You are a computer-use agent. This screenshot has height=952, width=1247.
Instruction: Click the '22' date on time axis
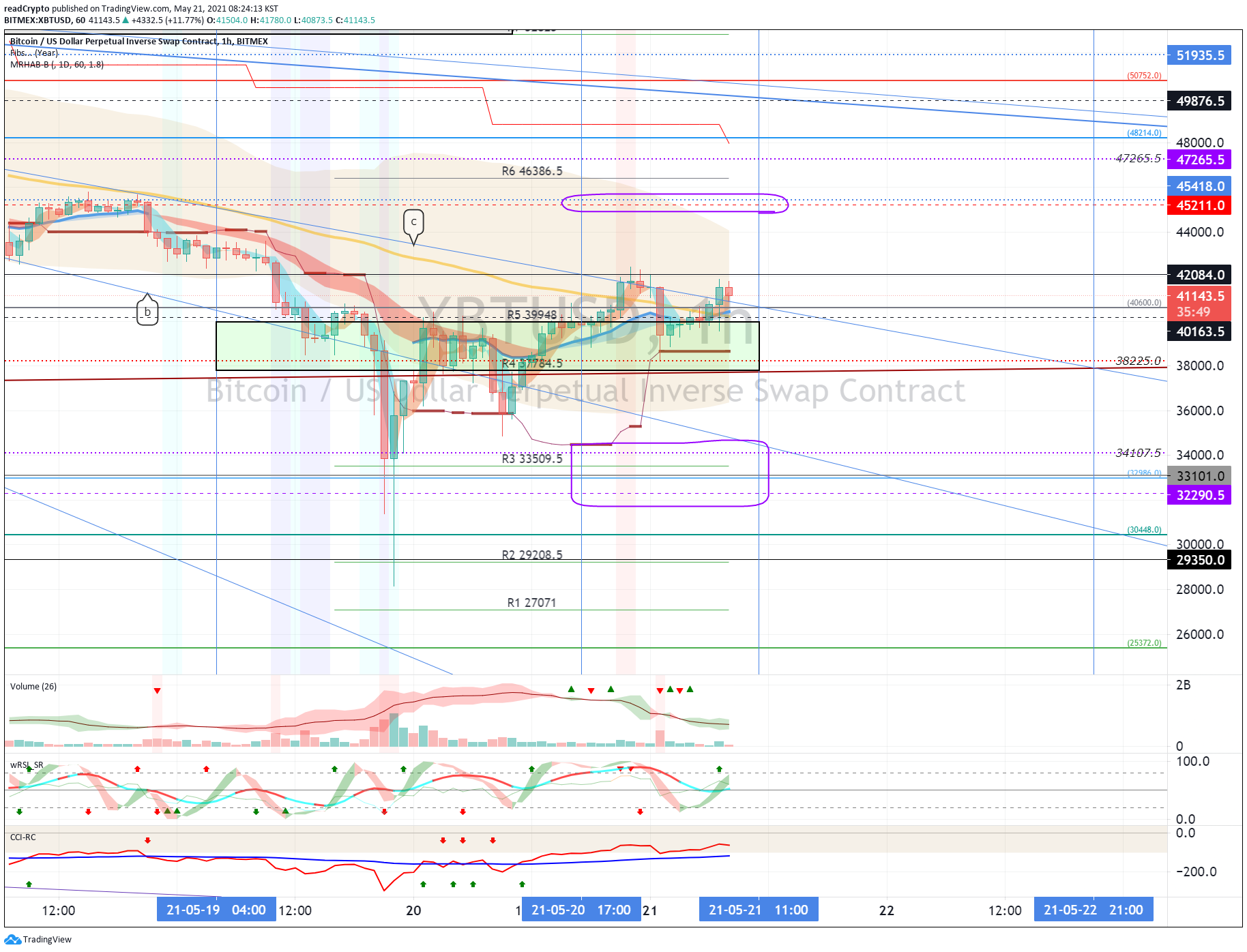(886, 910)
